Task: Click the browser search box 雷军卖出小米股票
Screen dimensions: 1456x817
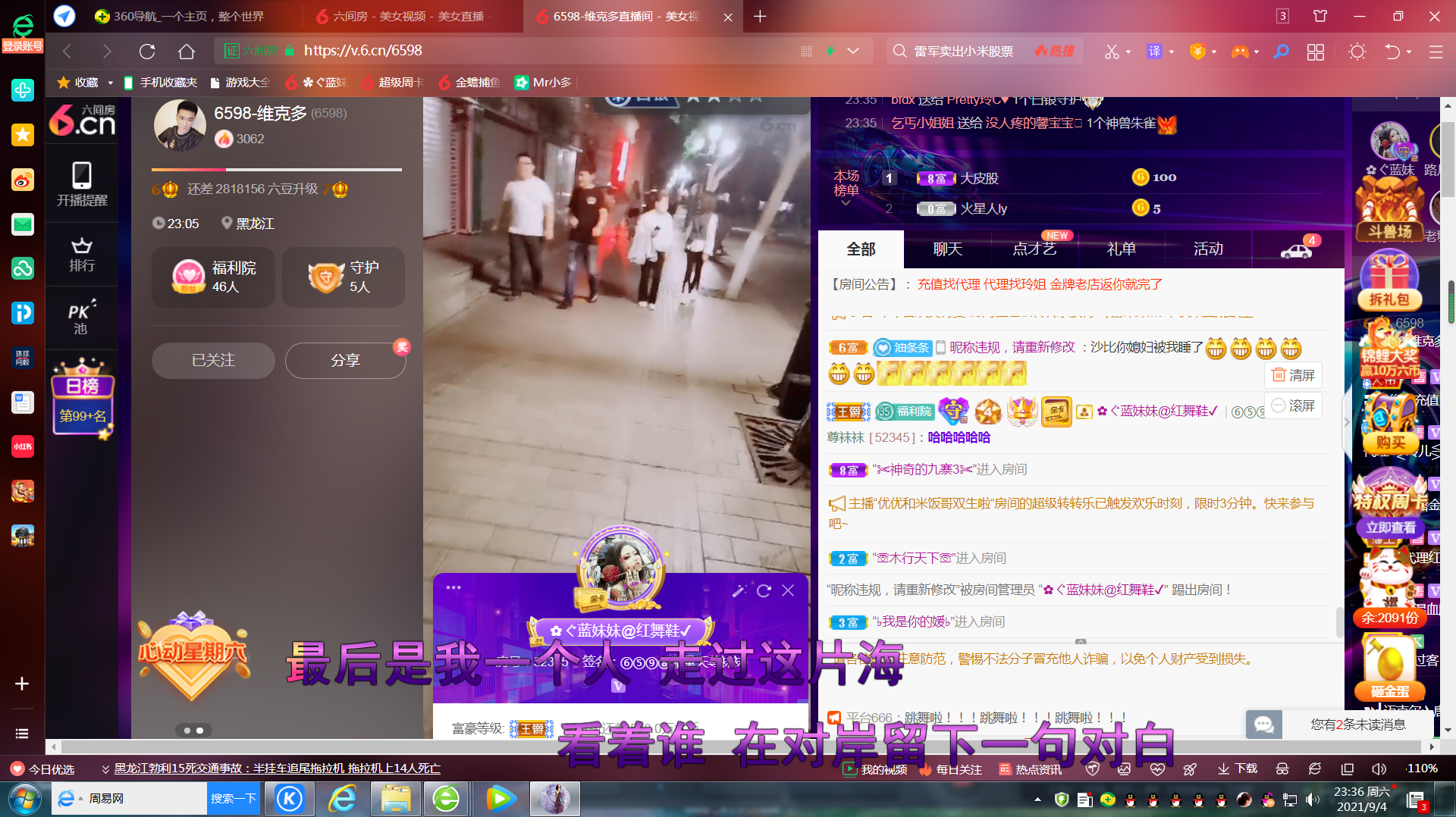Action: [x=963, y=51]
